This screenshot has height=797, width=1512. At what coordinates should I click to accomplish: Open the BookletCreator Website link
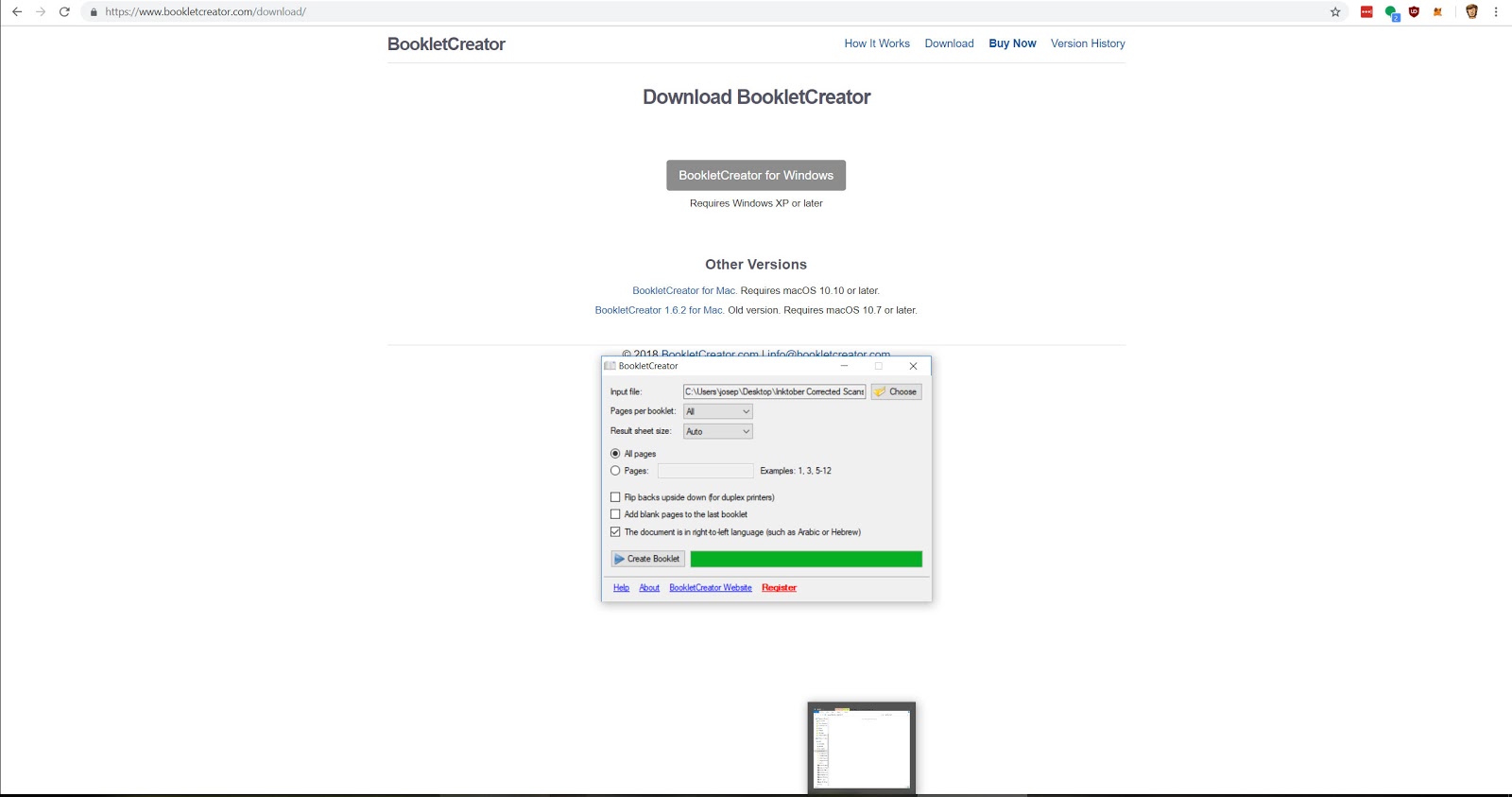711,588
